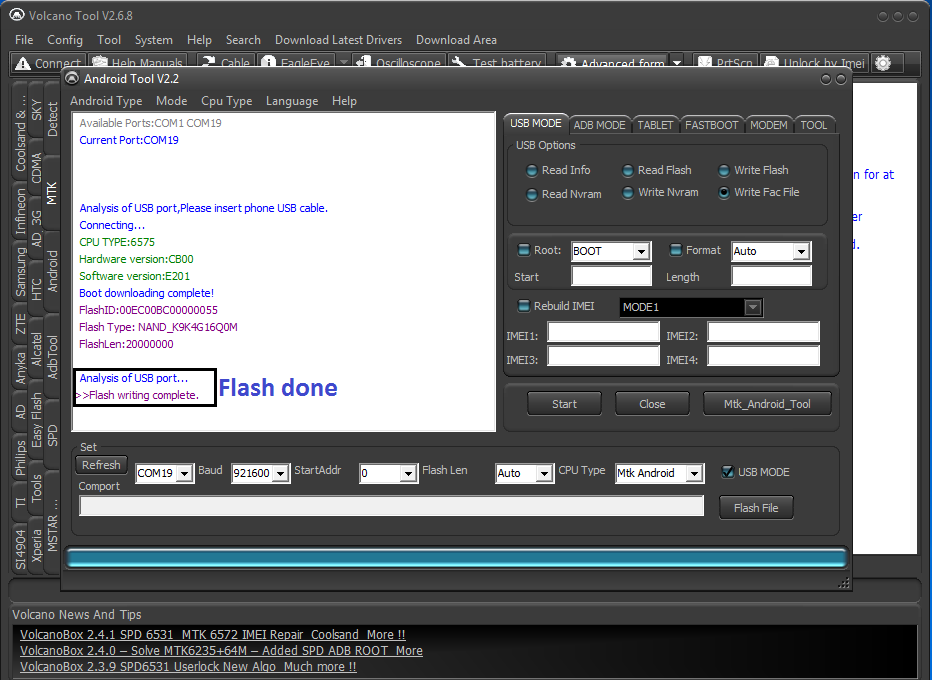Open the Baud 921600 dropdown
Viewport: 932px width, 680px height.
(x=281, y=473)
